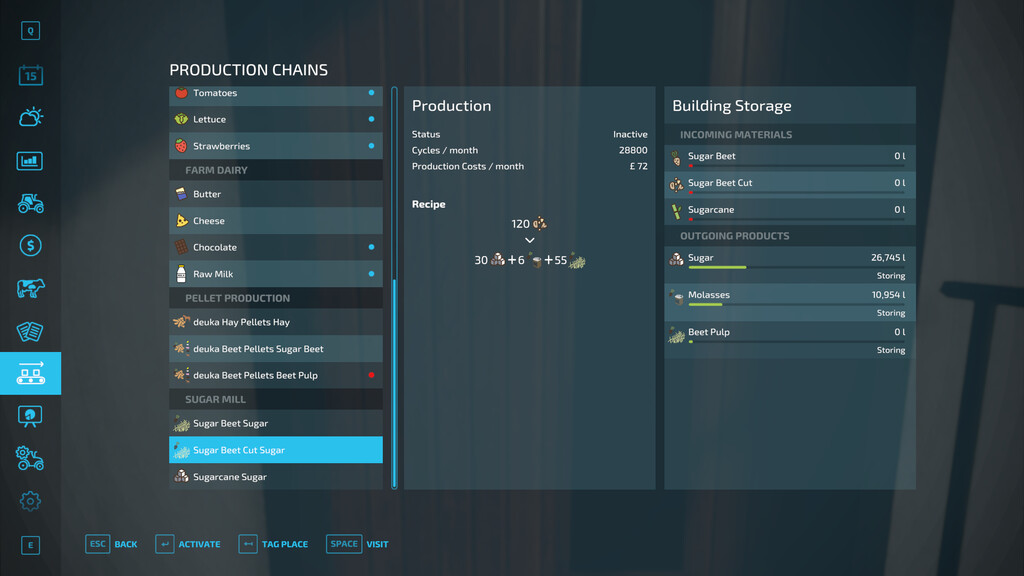The image size is (1024, 576).
Task: Open the animals cow icon
Action: (x=30, y=288)
